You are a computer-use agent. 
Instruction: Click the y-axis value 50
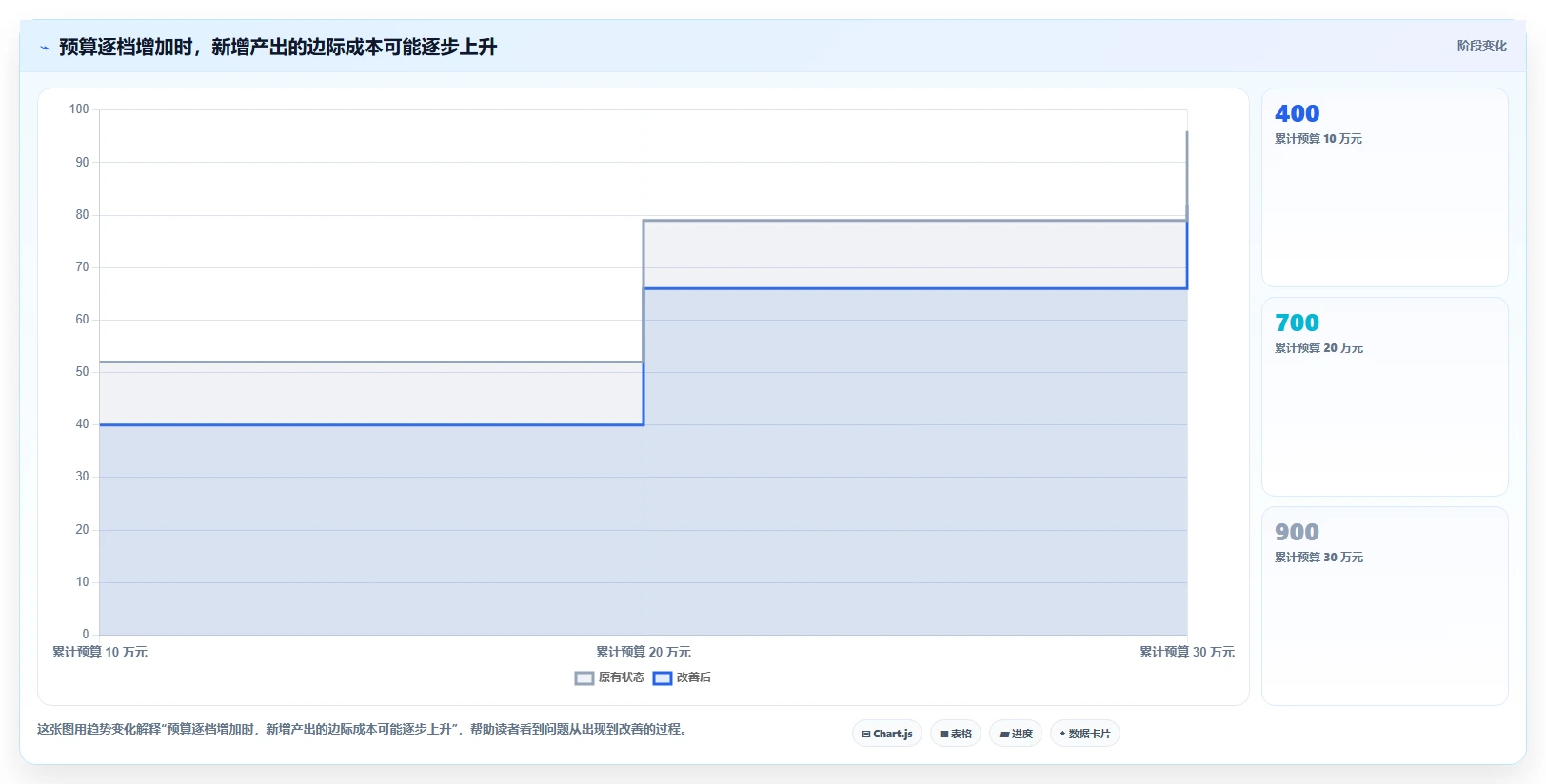point(82,372)
